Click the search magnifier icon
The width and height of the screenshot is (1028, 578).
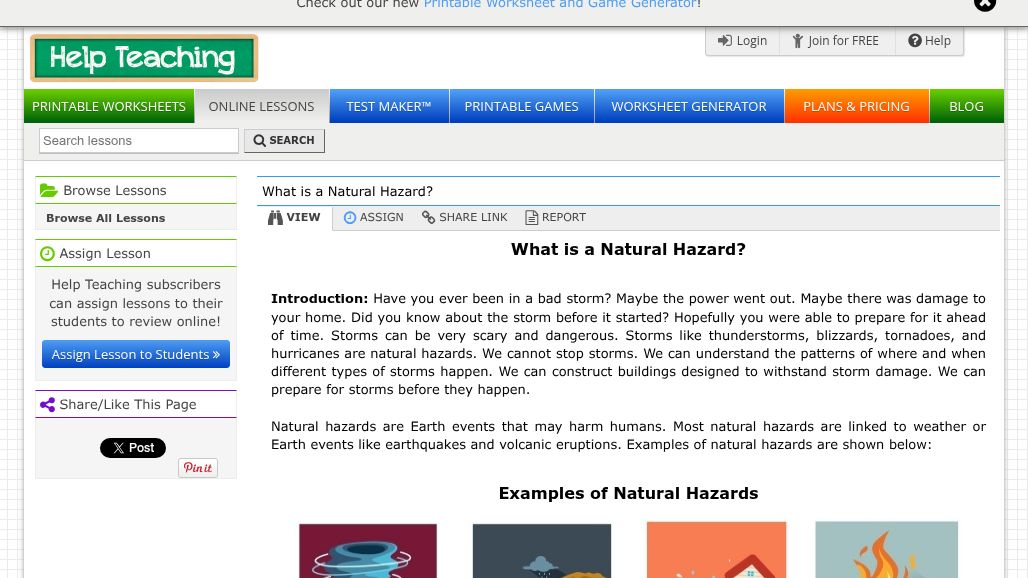260,140
